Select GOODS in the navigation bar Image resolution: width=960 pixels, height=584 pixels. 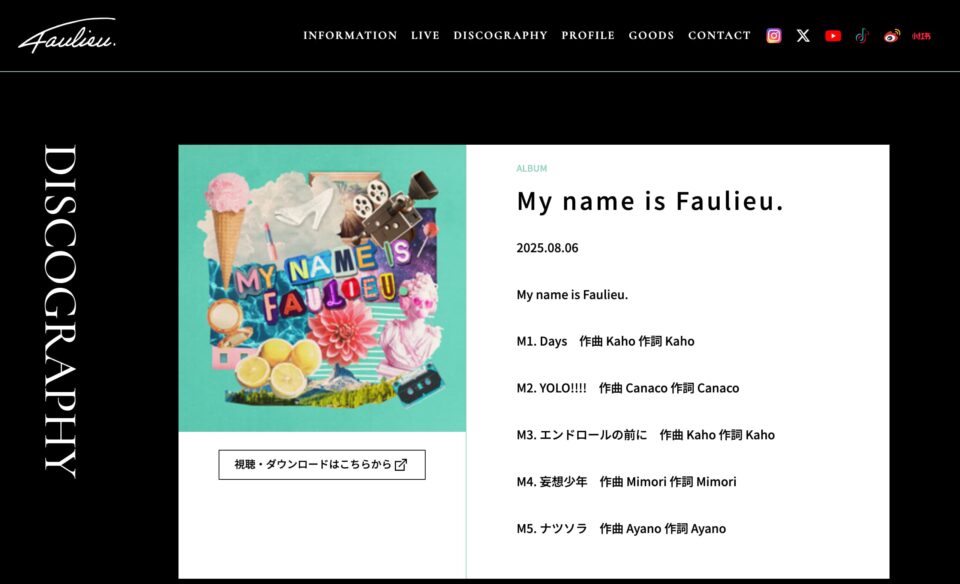[x=651, y=35]
